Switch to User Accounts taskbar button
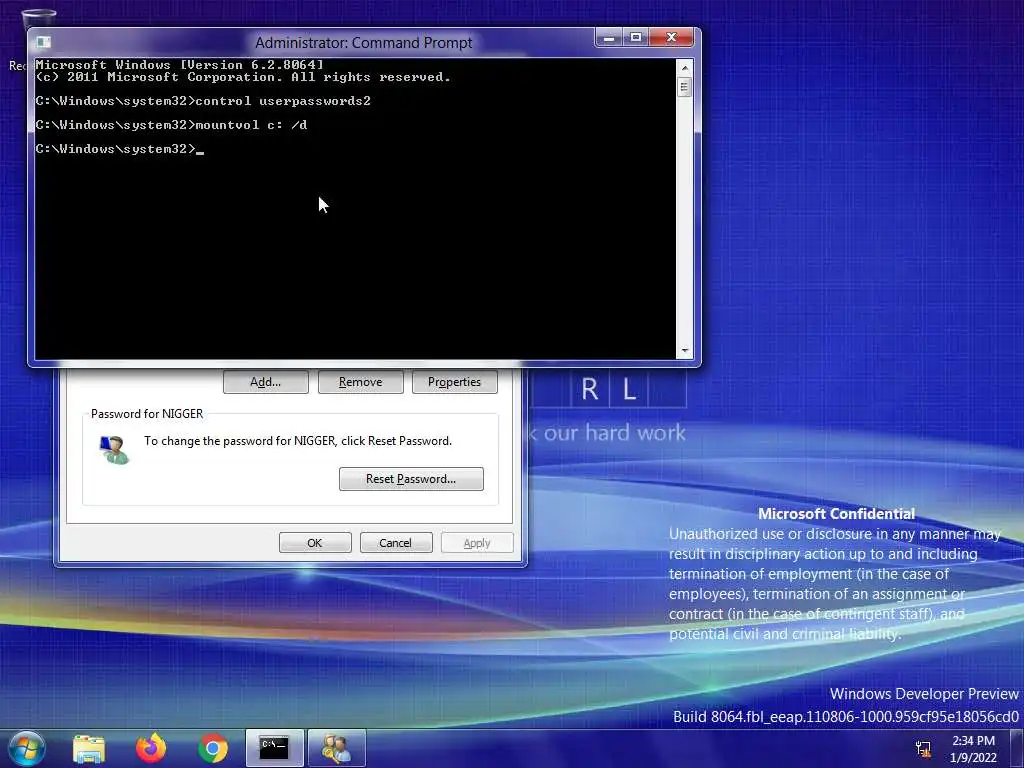This screenshot has height=768, width=1024. (x=336, y=748)
